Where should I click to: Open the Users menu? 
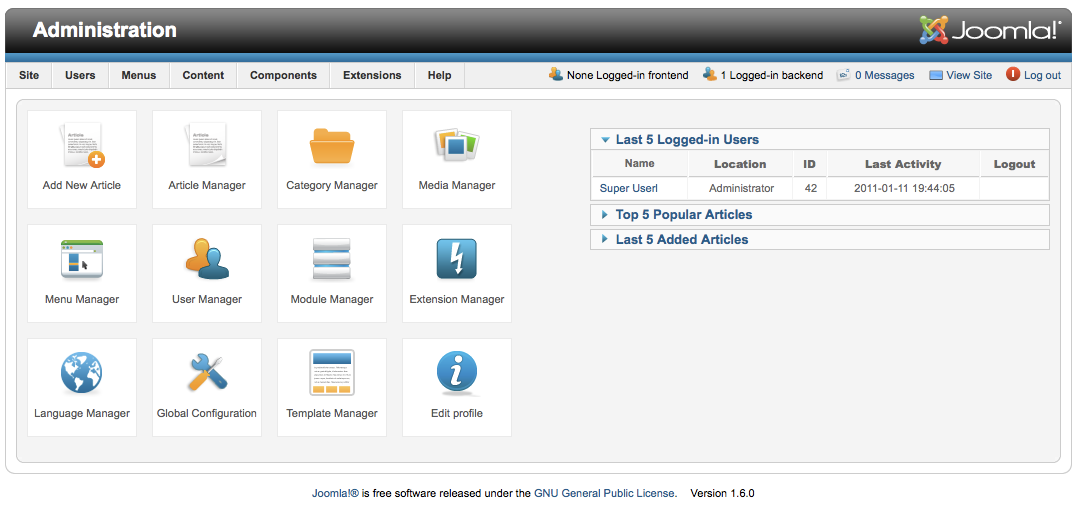coord(80,76)
